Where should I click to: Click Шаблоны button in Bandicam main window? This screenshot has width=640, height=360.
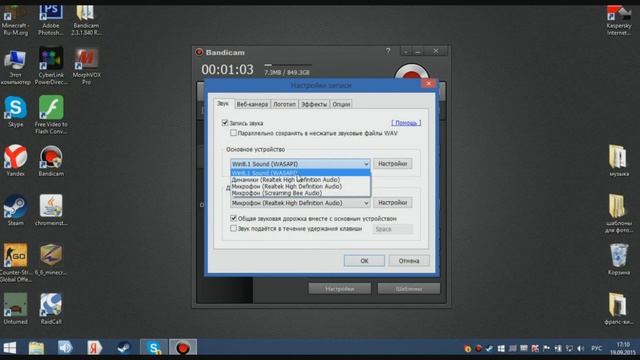click(409, 289)
